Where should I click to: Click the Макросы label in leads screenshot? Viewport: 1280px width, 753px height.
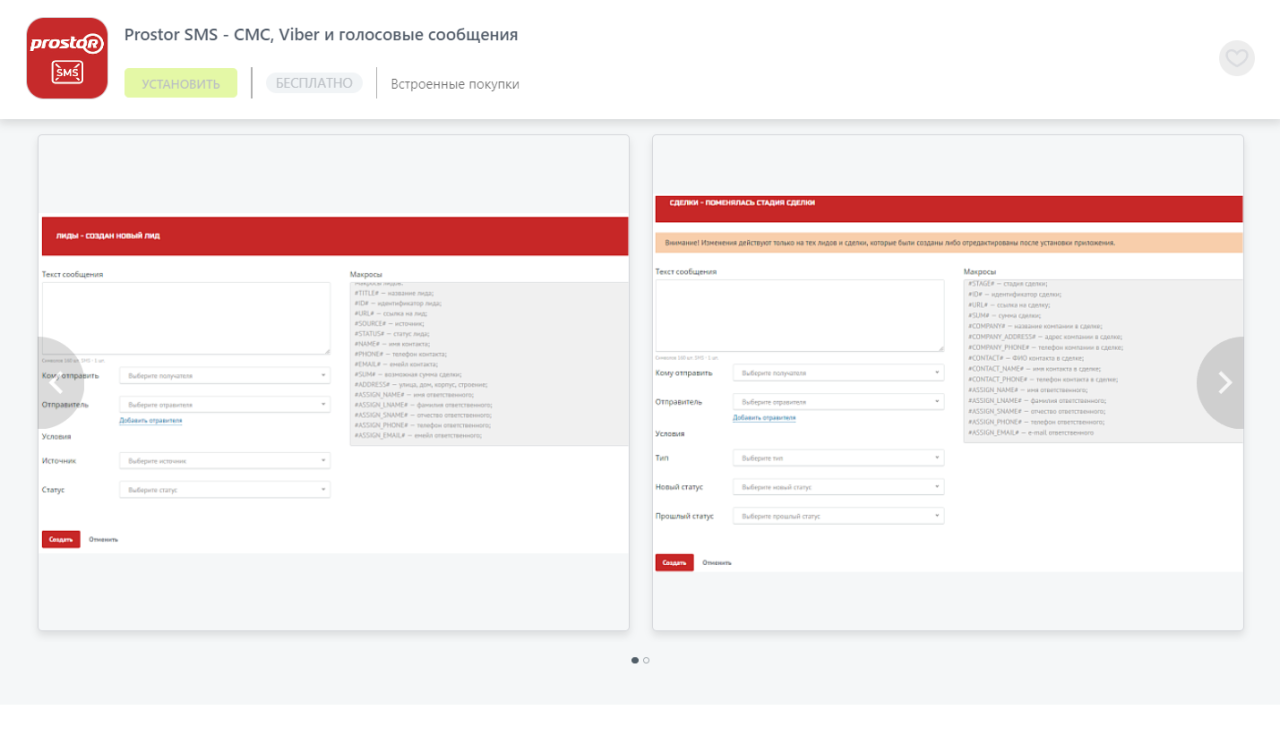[366, 274]
